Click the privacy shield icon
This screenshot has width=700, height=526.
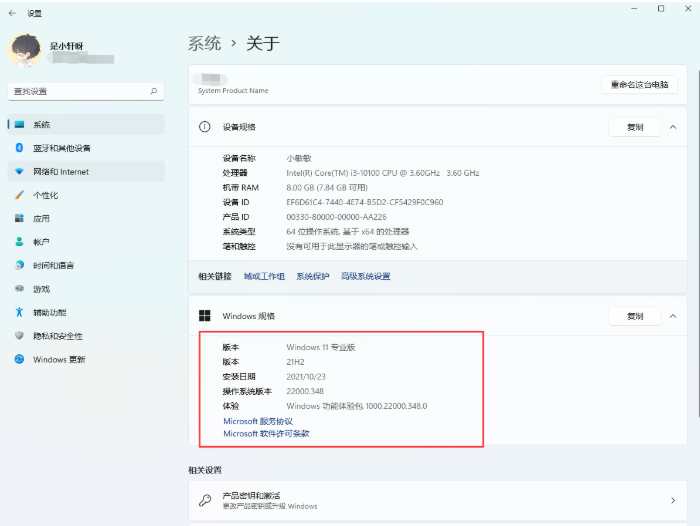coord(19,335)
